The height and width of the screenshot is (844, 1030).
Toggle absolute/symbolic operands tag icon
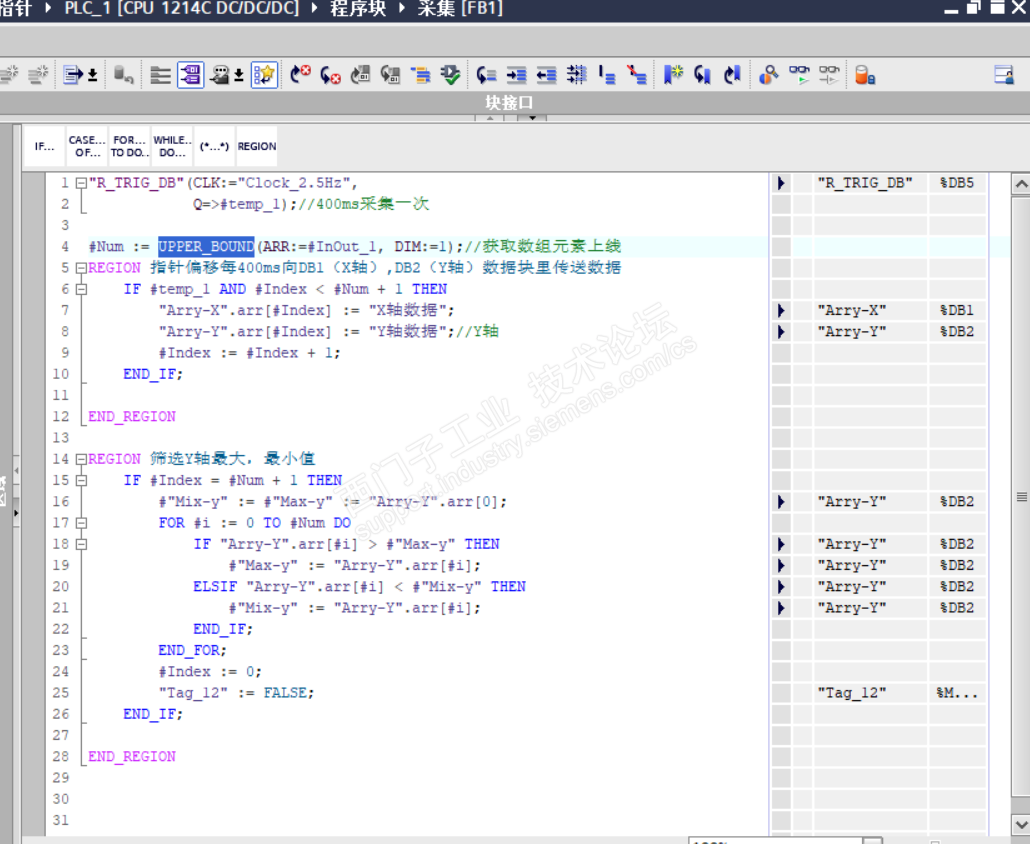tap(190, 74)
